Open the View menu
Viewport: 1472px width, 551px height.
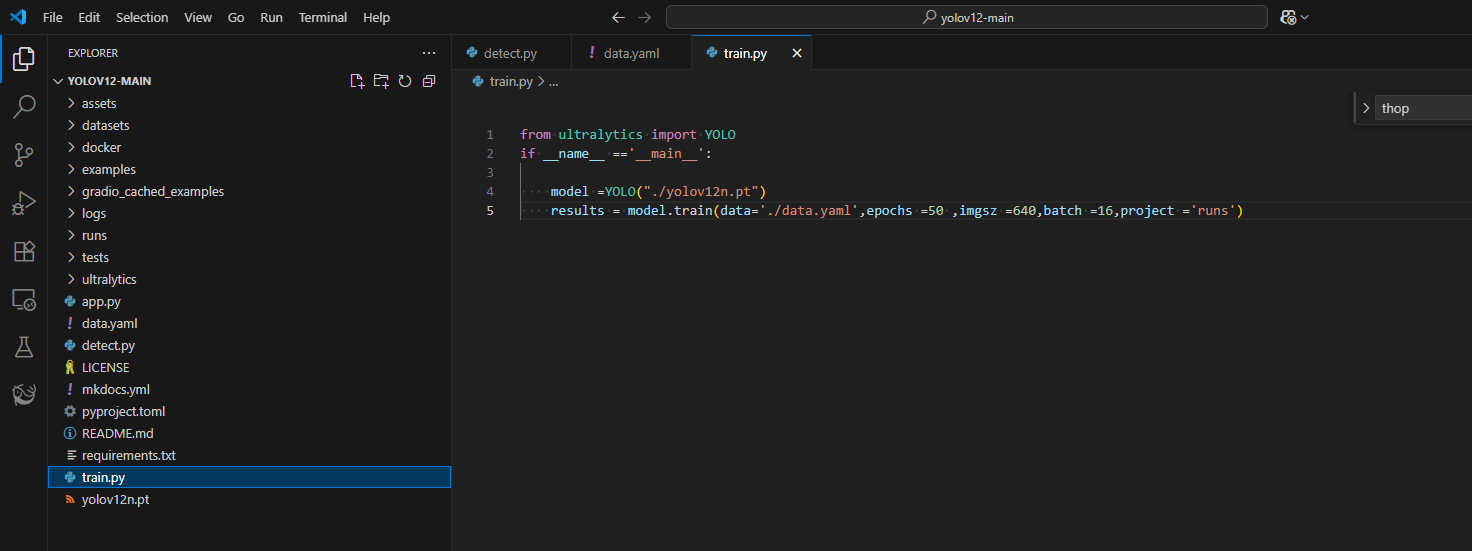tap(198, 17)
